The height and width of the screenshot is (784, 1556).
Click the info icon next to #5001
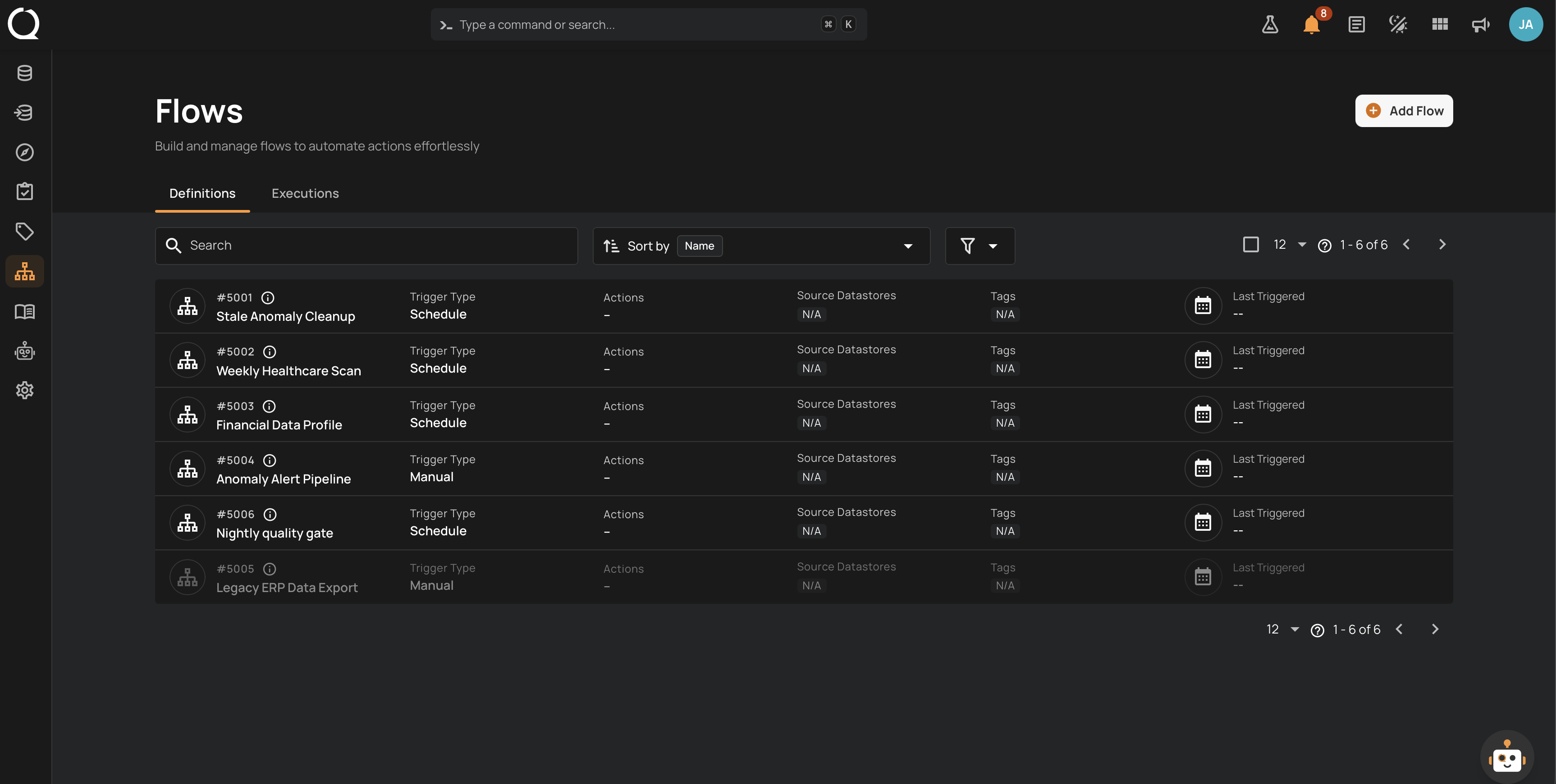click(x=268, y=298)
